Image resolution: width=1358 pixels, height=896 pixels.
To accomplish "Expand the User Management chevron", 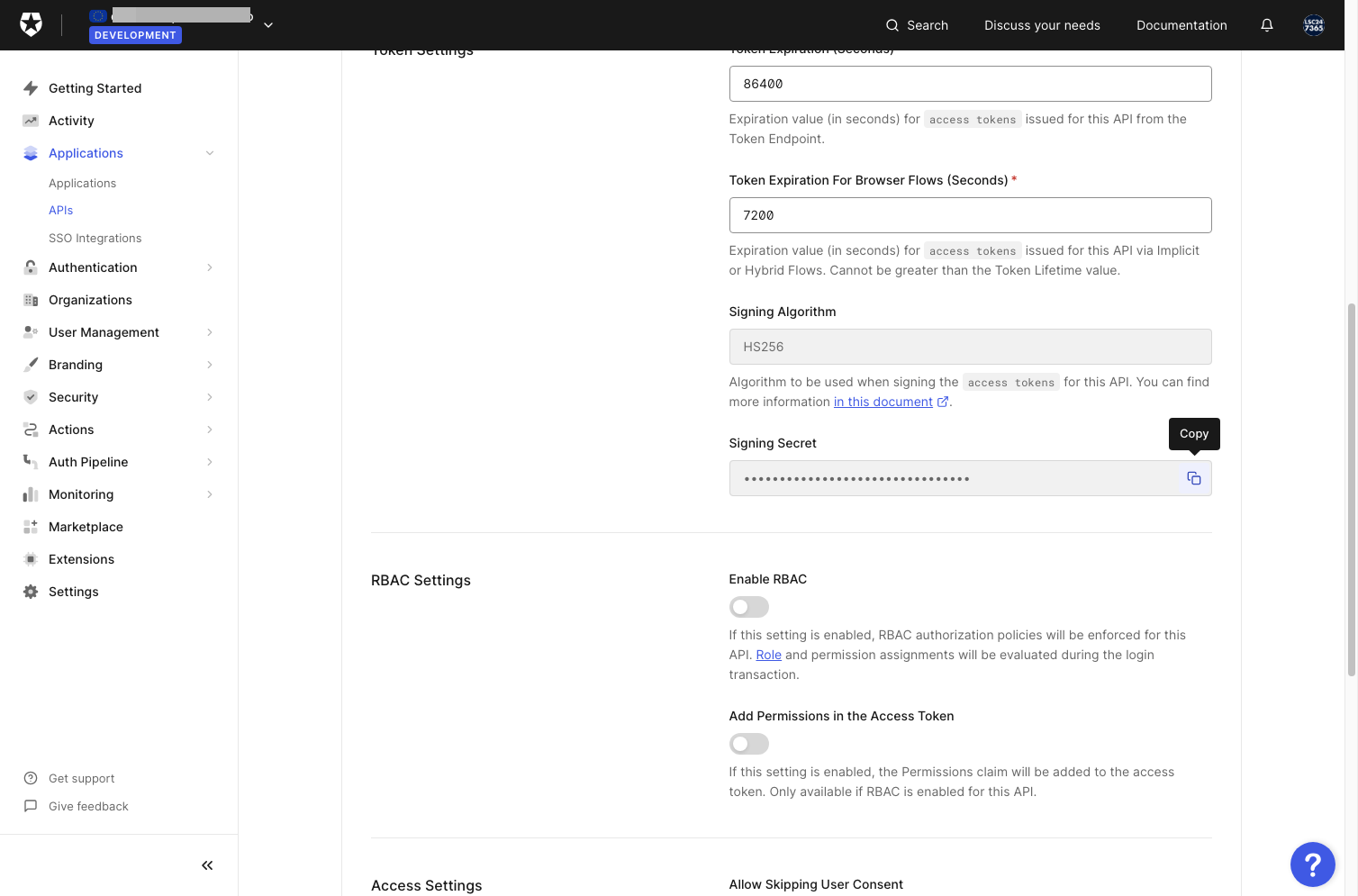I will coord(210,332).
